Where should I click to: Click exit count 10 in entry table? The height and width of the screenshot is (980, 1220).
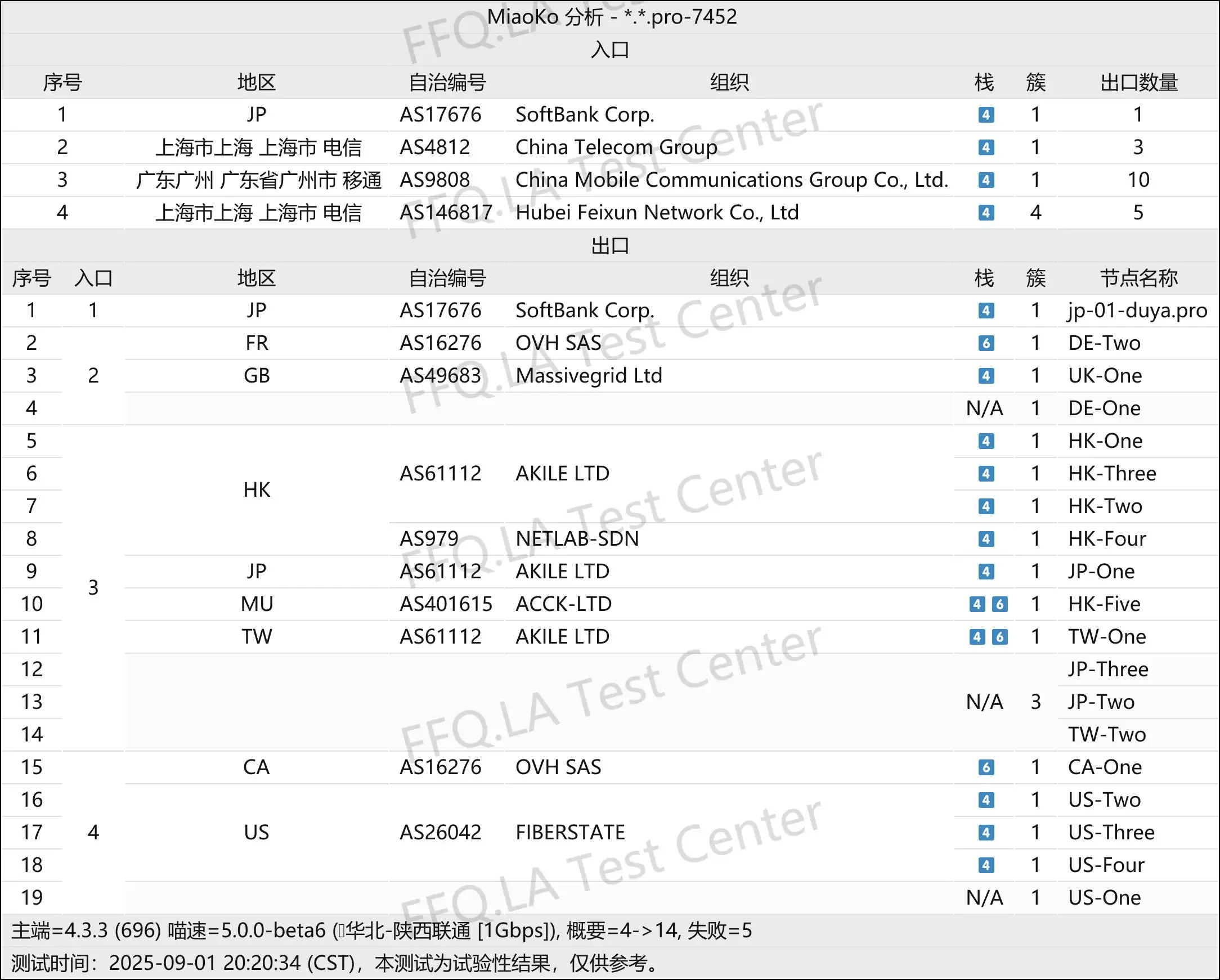(x=1138, y=180)
